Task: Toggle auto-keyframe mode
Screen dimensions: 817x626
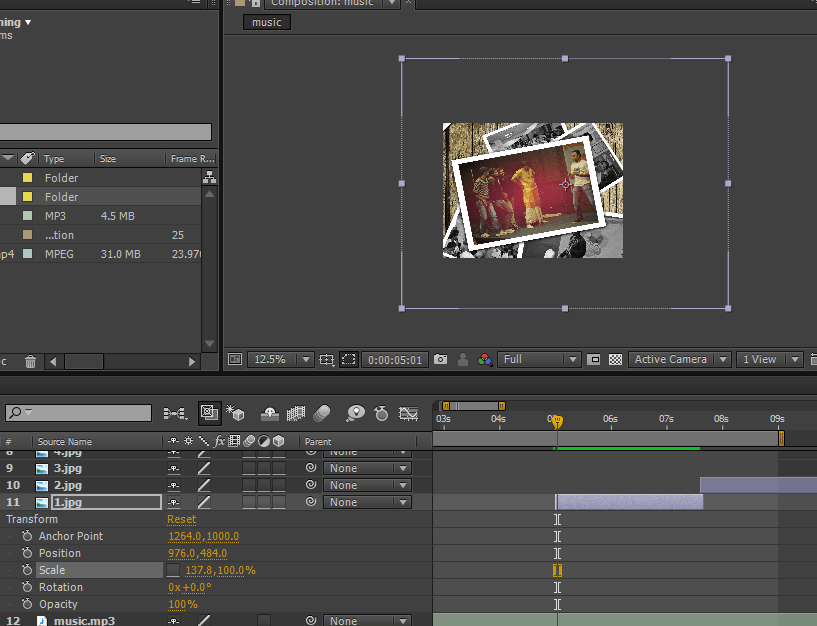Action: (381, 413)
